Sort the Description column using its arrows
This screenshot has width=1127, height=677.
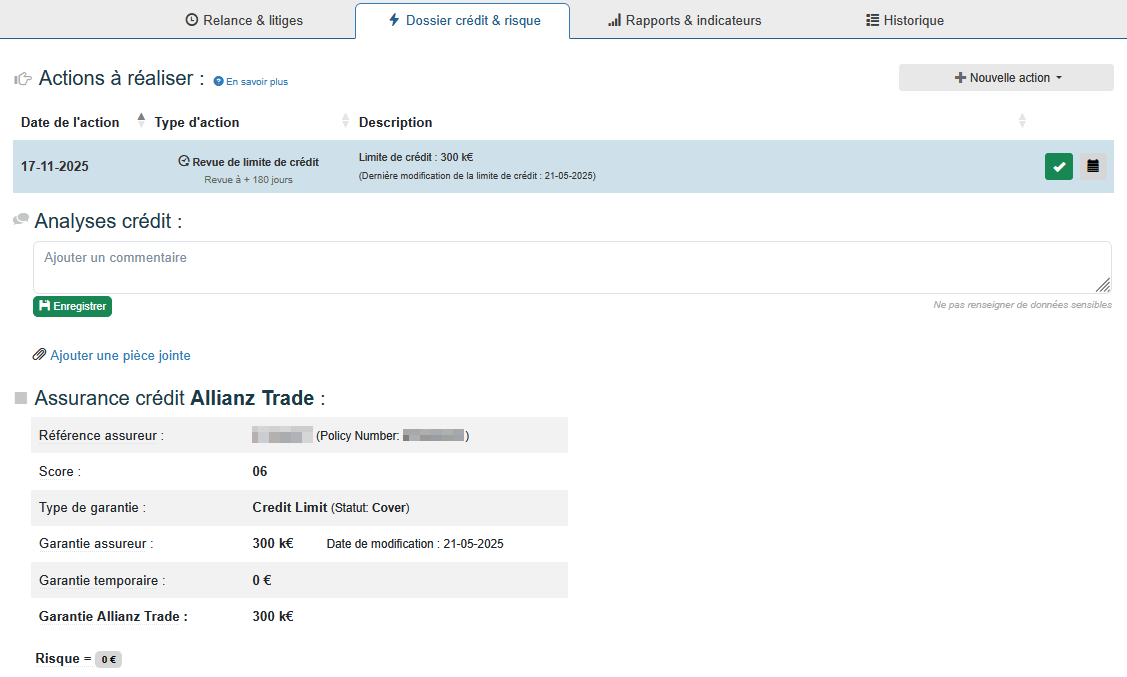point(1022,119)
